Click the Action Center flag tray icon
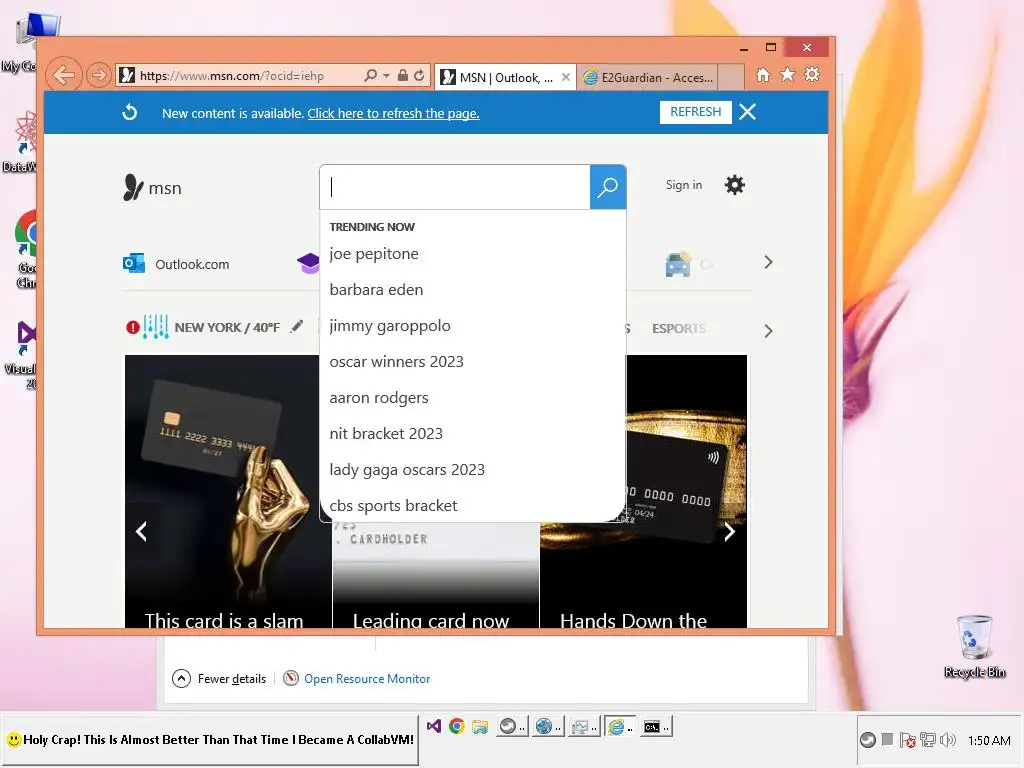 [x=907, y=740]
